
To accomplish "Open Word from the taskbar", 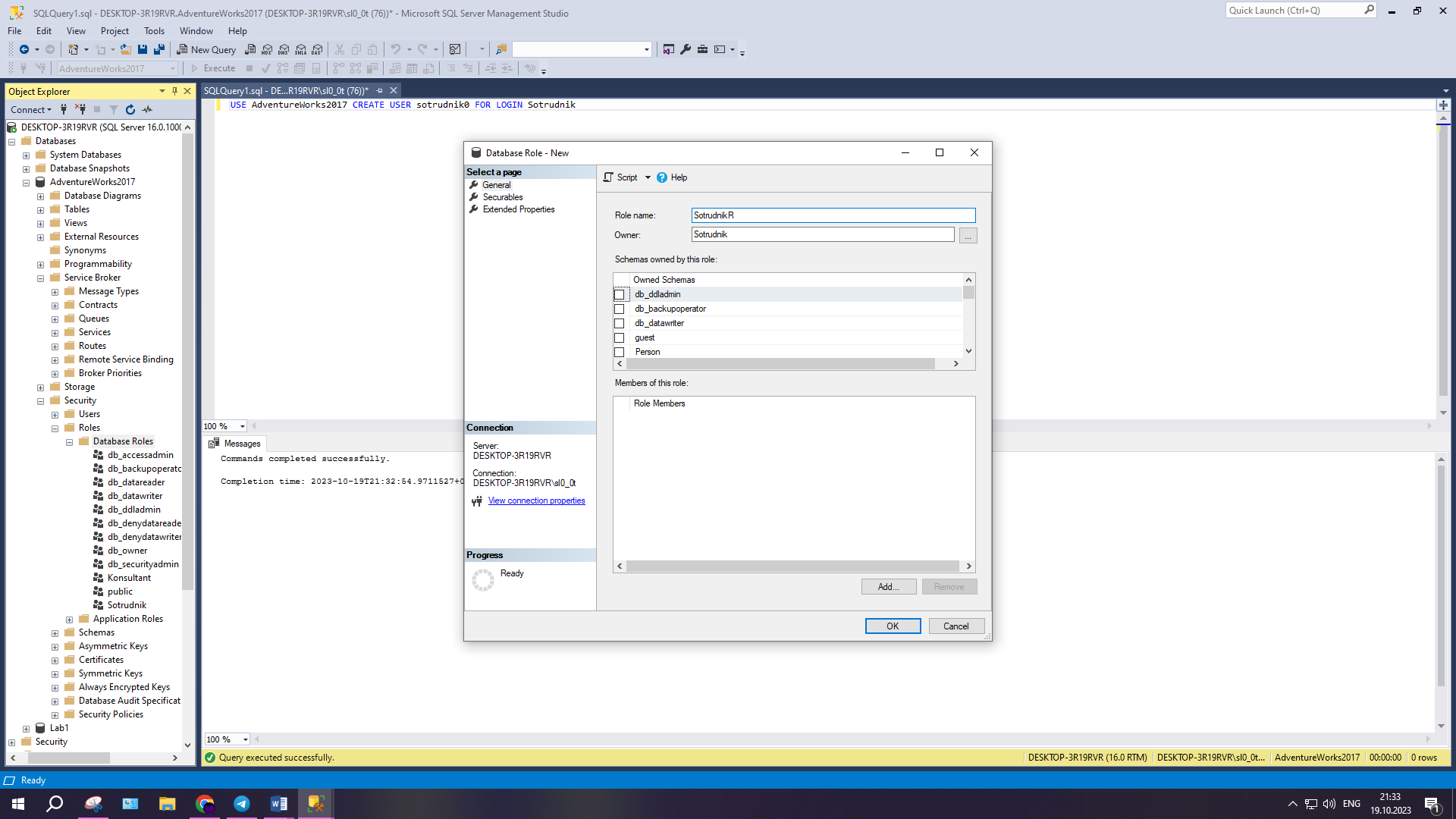I will (x=279, y=804).
